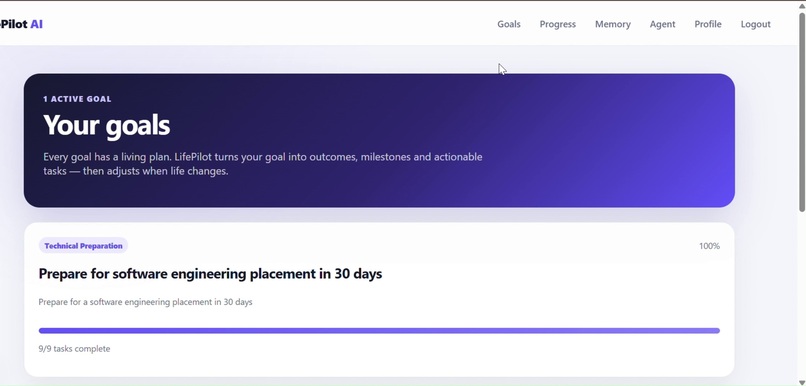Click the '1 ACTIVE GOAL' label

[77, 99]
